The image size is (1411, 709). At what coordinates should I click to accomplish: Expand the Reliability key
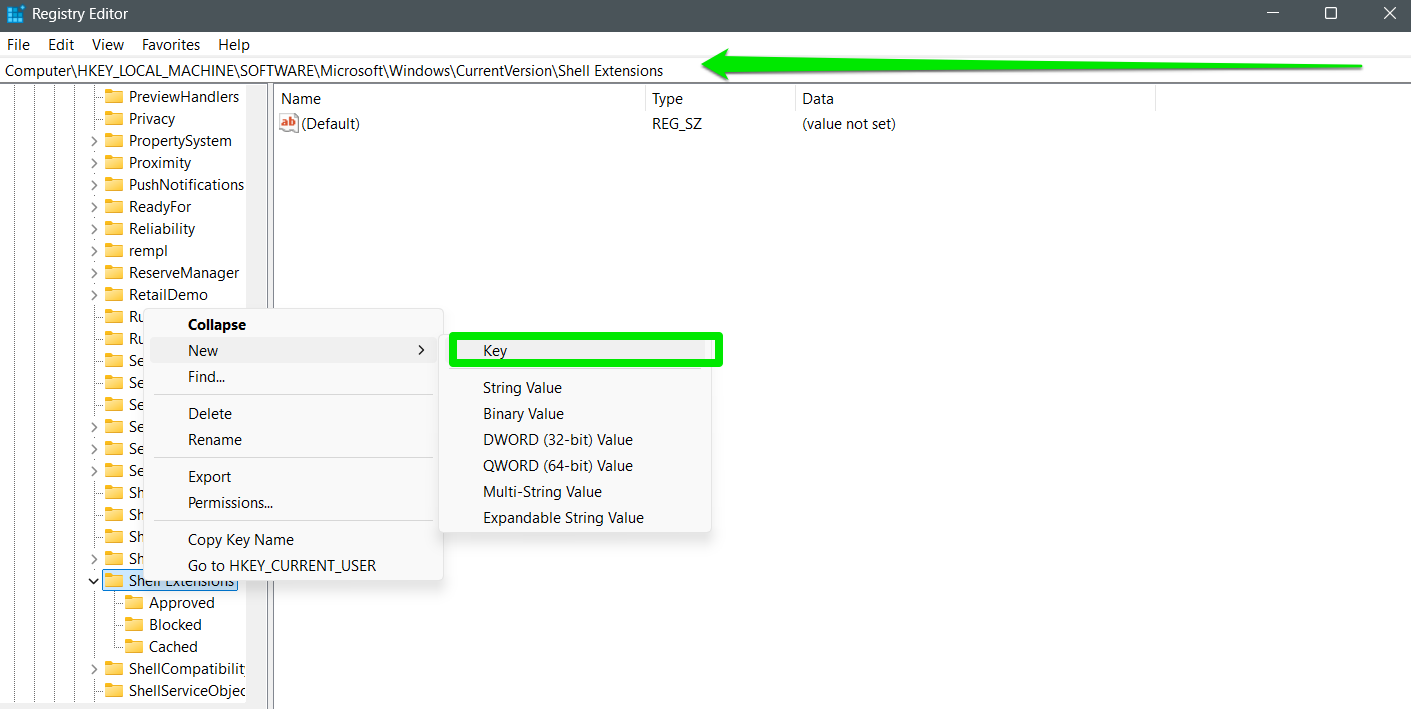click(x=94, y=229)
